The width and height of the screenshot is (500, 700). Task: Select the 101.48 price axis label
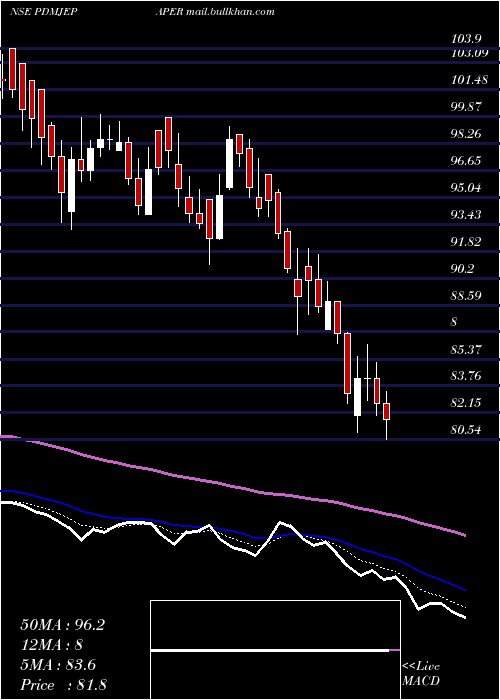pos(470,80)
